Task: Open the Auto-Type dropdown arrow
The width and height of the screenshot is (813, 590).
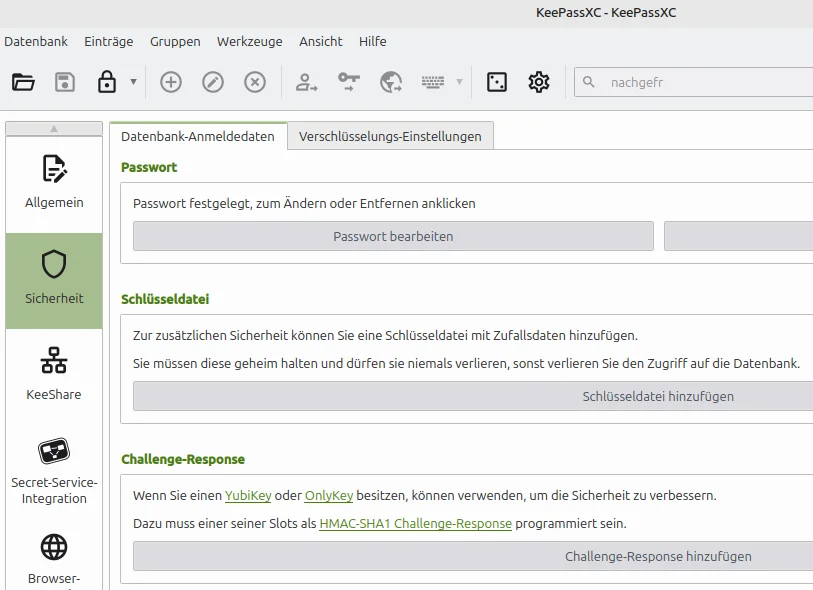Action: [459, 82]
